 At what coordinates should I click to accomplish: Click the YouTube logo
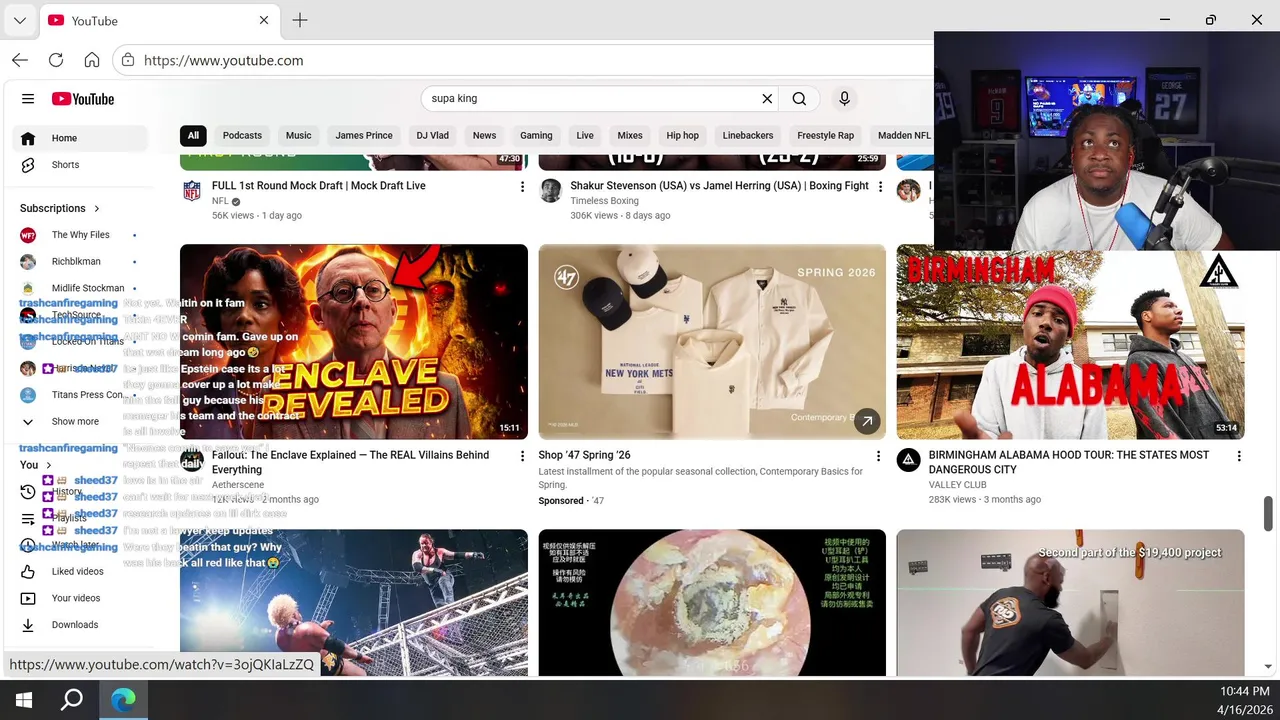pos(83,99)
